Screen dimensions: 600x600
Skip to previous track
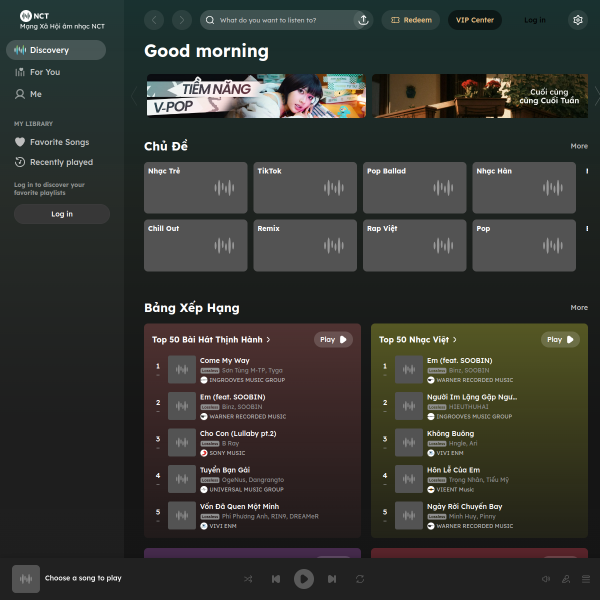[x=276, y=579]
